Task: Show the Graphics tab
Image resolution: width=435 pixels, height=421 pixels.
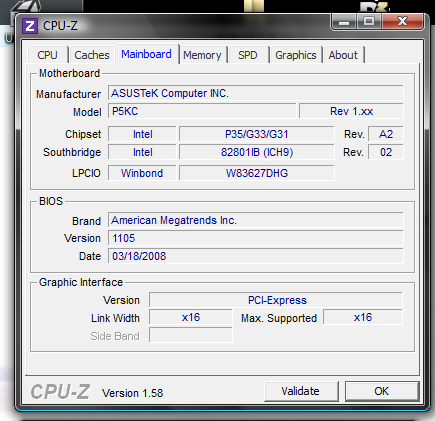Action: (x=296, y=55)
